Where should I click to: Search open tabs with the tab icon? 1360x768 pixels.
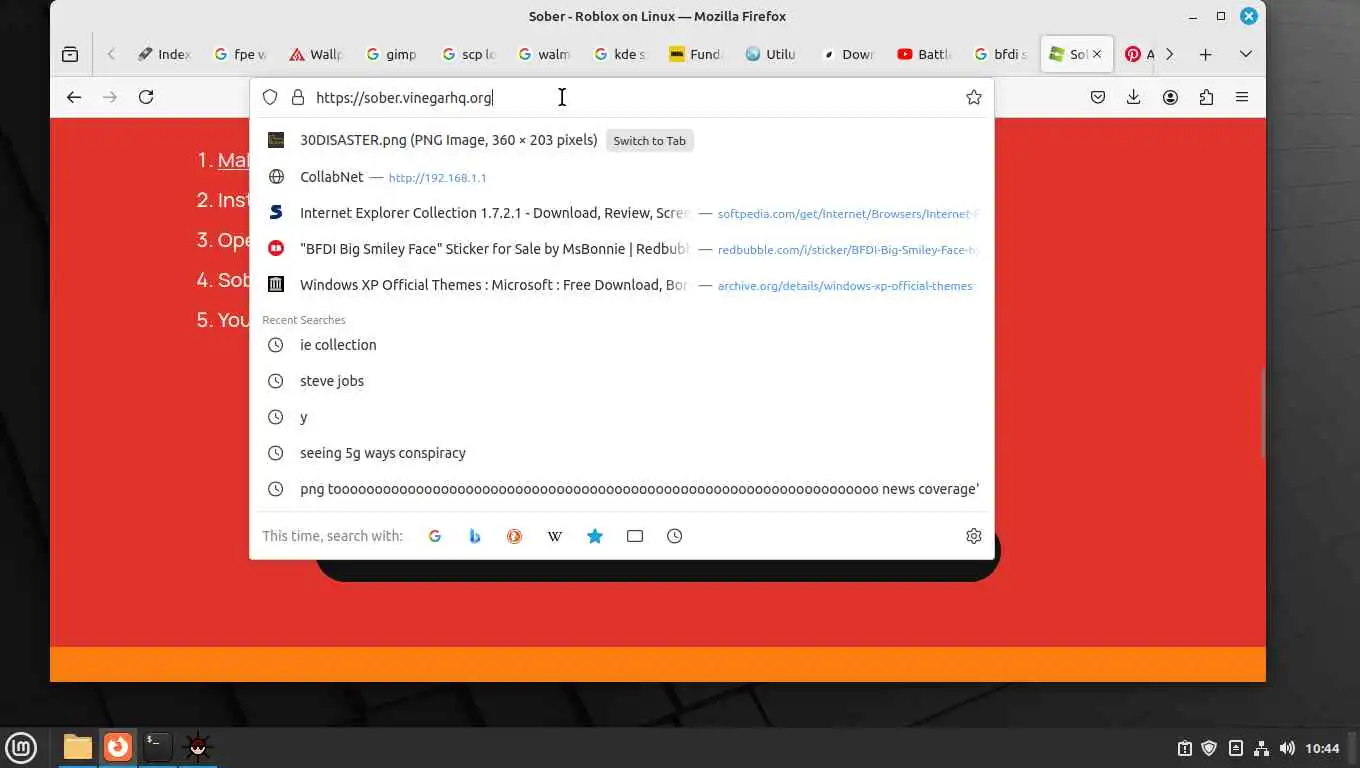(635, 536)
